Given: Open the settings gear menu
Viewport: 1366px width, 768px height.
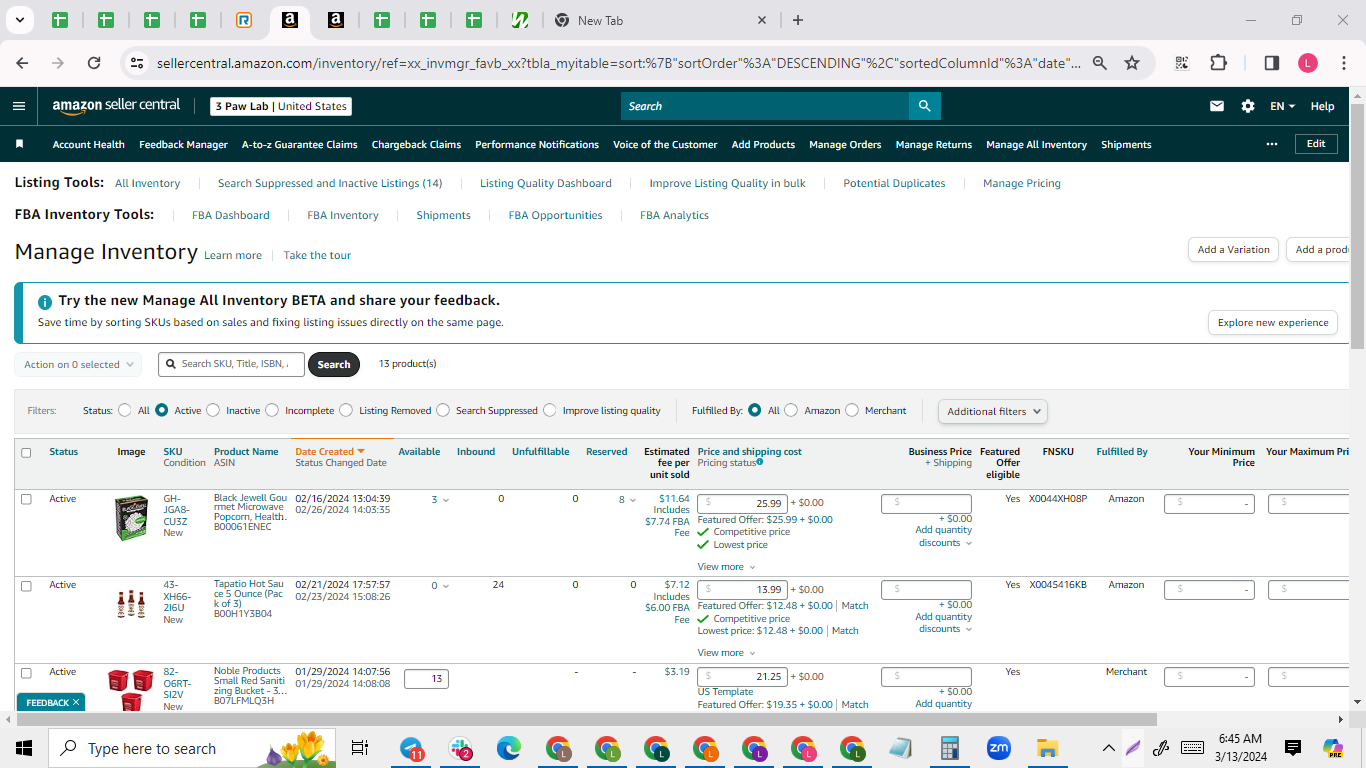Looking at the screenshot, I should [1247, 106].
